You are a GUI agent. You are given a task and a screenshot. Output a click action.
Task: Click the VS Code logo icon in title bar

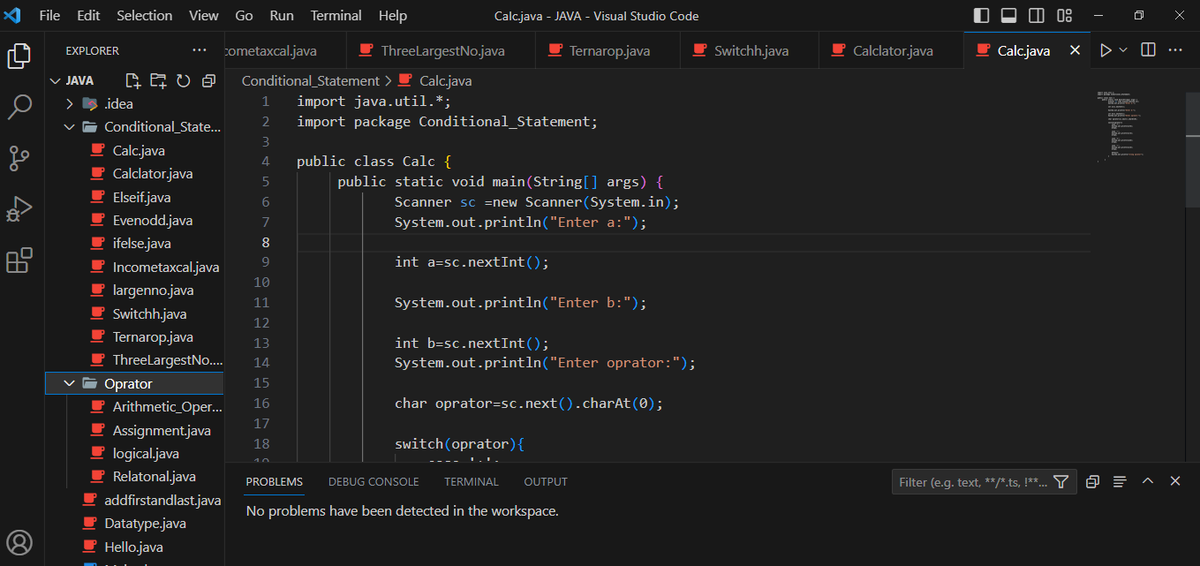click(x=14, y=16)
